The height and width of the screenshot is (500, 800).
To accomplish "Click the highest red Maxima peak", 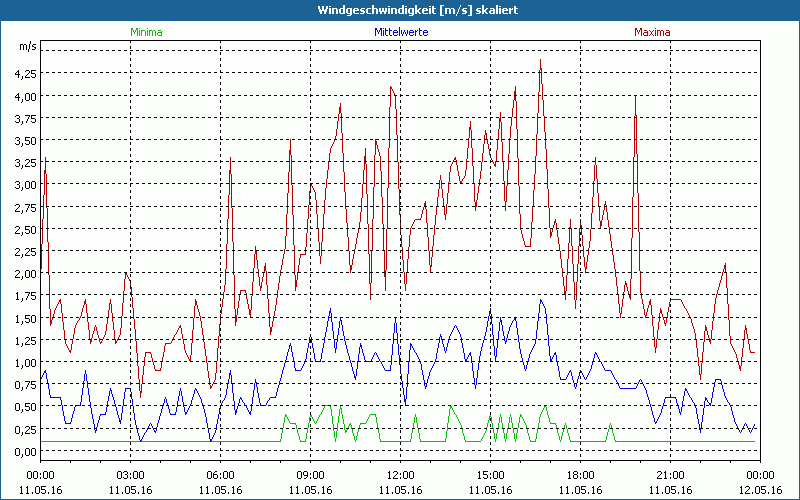I will [x=540, y=60].
